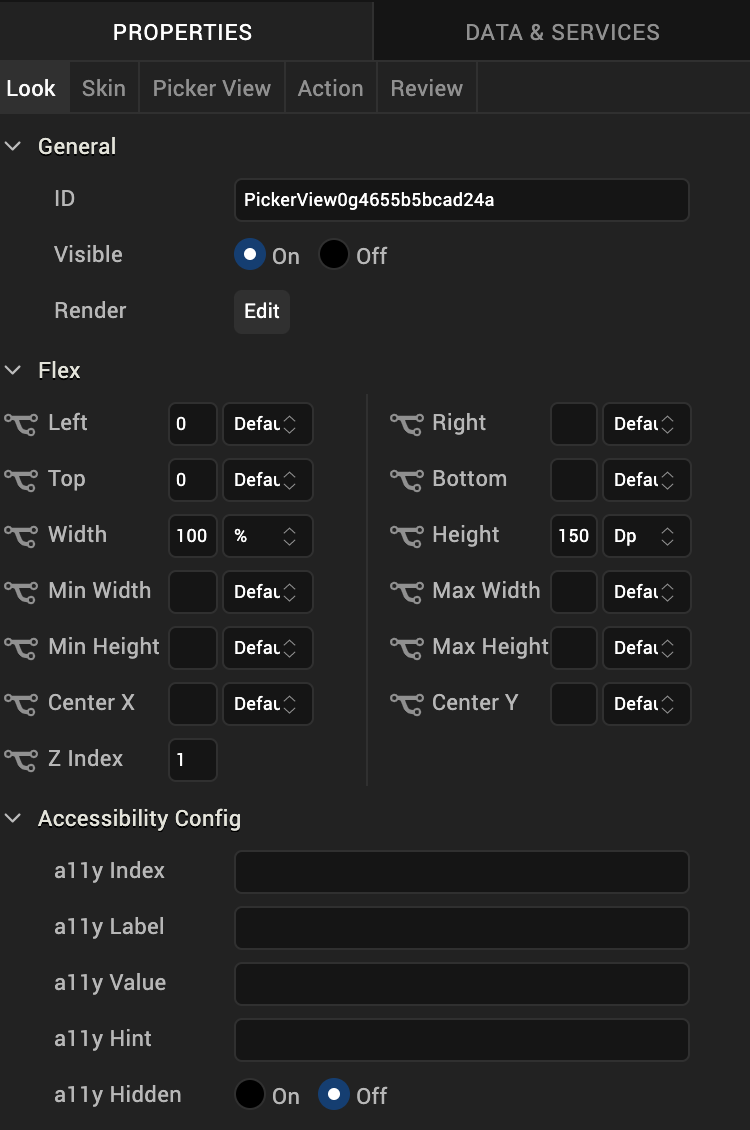This screenshot has width=750, height=1130.
Task: Select the Visible On radio button
Action: 250,255
